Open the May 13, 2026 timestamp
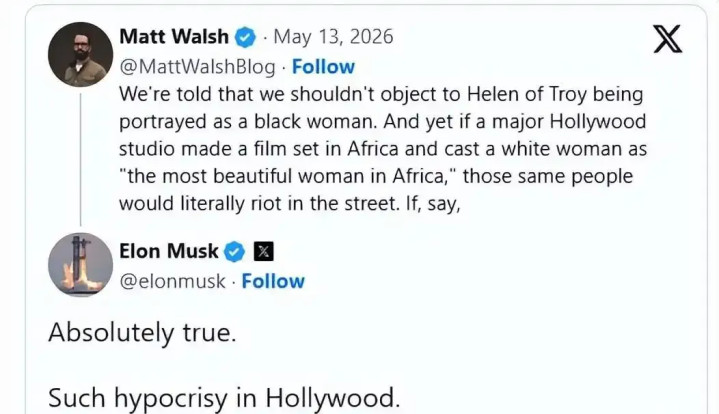The width and height of the screenshot is (719, 414). point(333,37)
